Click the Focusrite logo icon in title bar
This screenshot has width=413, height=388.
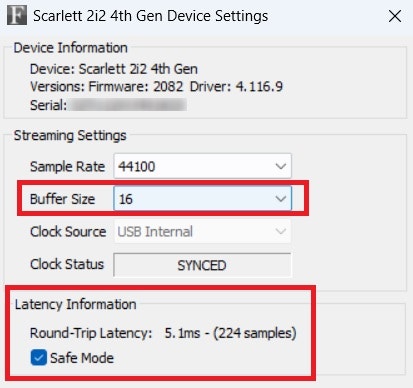[17, 16]
